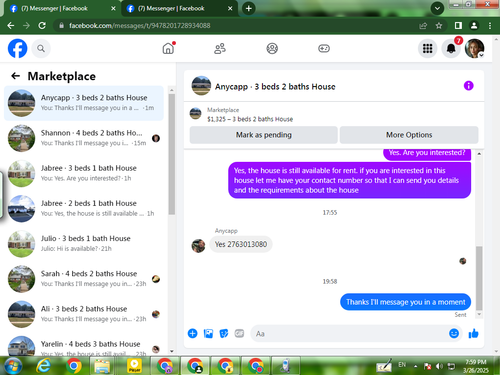This screenshot has height=375, width=500.
Task: Click the conversation scroll up arrow
Action: [x=479, y=154]
